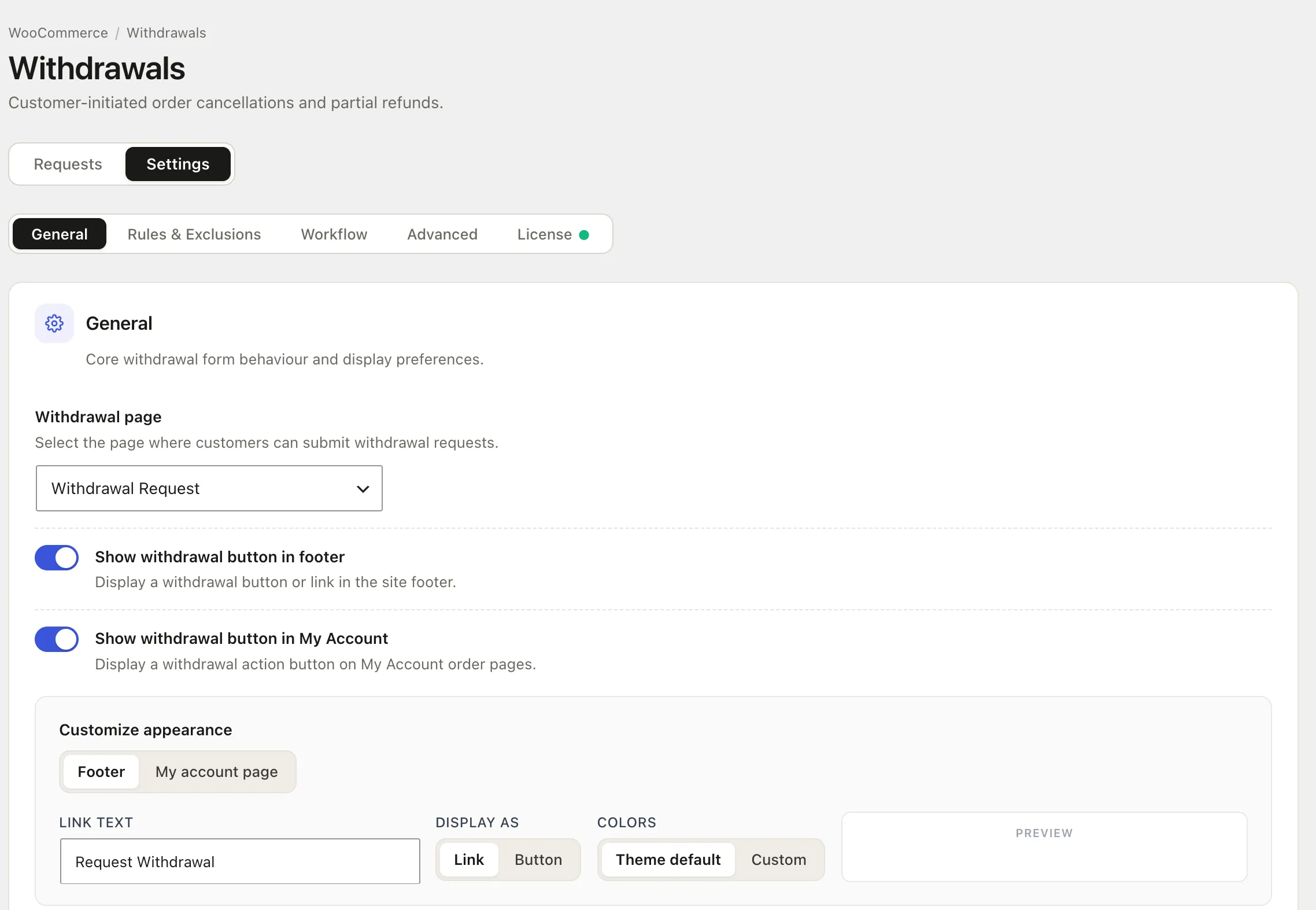Viewport: 1316px width, 910px height.
Task: Select the Footer appearance tab
Action: pos(101,772)
